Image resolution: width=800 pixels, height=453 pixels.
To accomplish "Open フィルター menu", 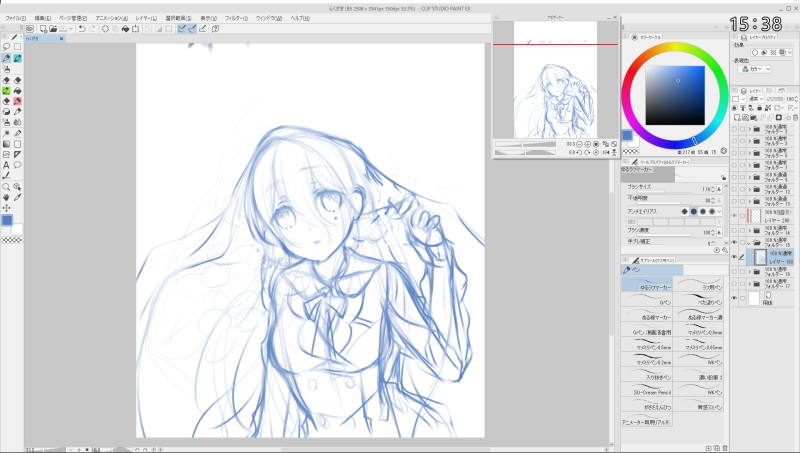I will pos(236,18).
